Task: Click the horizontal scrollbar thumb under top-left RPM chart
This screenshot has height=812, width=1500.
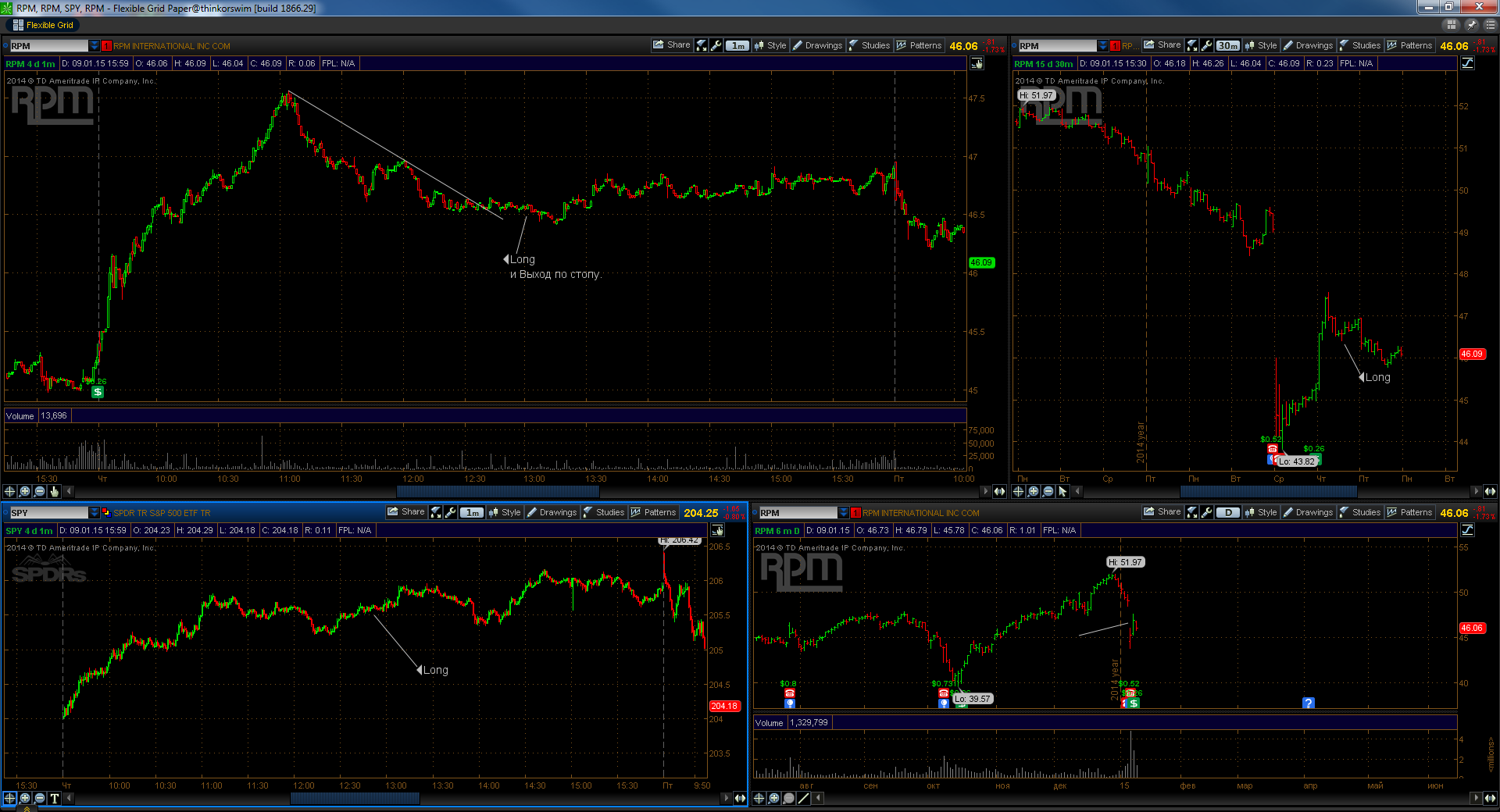Action: 498,491
